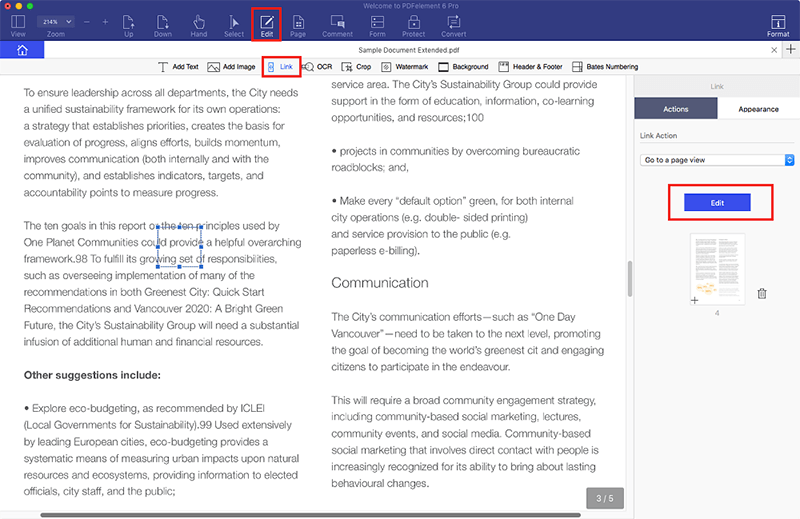
Task: Open the Protect tools
Action: click(x=413, y=26)
